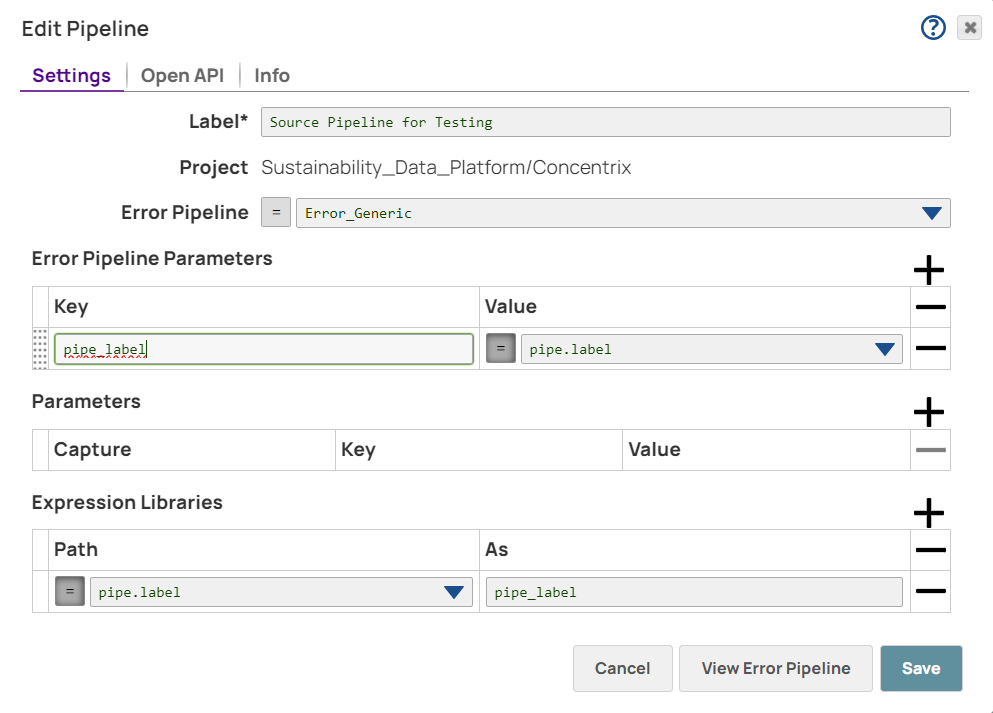This screenshot has width=993, height=713.
Task: Add a new Expression Library entry
Action: point(928,512)
